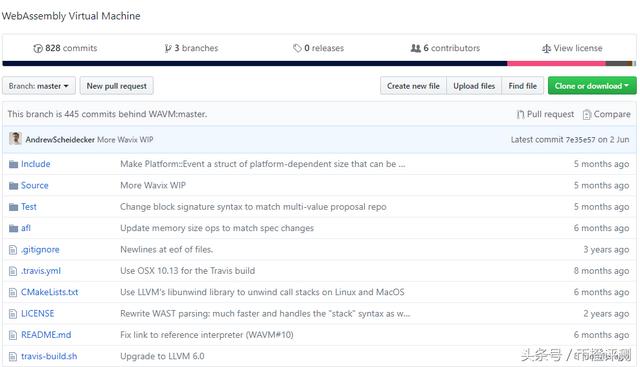This screenshot has width=640, height=367.
Task: Open the 0 releases link
Action: pos(318,48)
